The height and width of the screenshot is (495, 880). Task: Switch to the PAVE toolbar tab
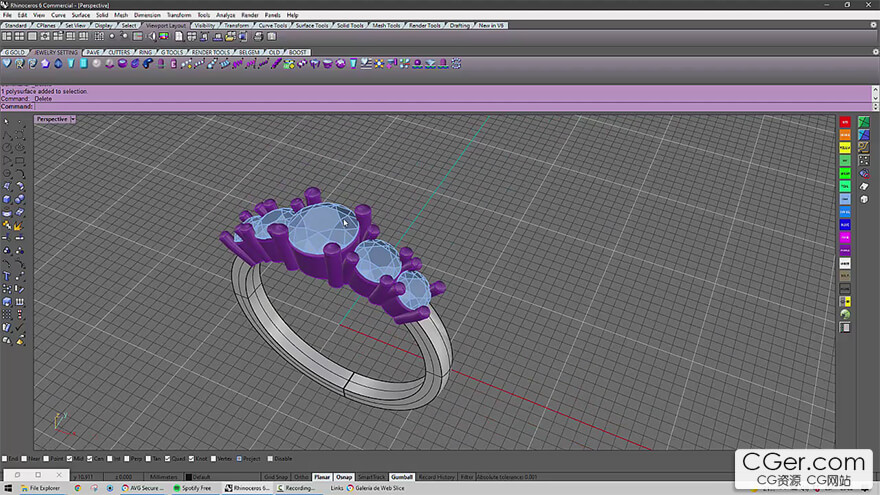[x=93, y=52]
